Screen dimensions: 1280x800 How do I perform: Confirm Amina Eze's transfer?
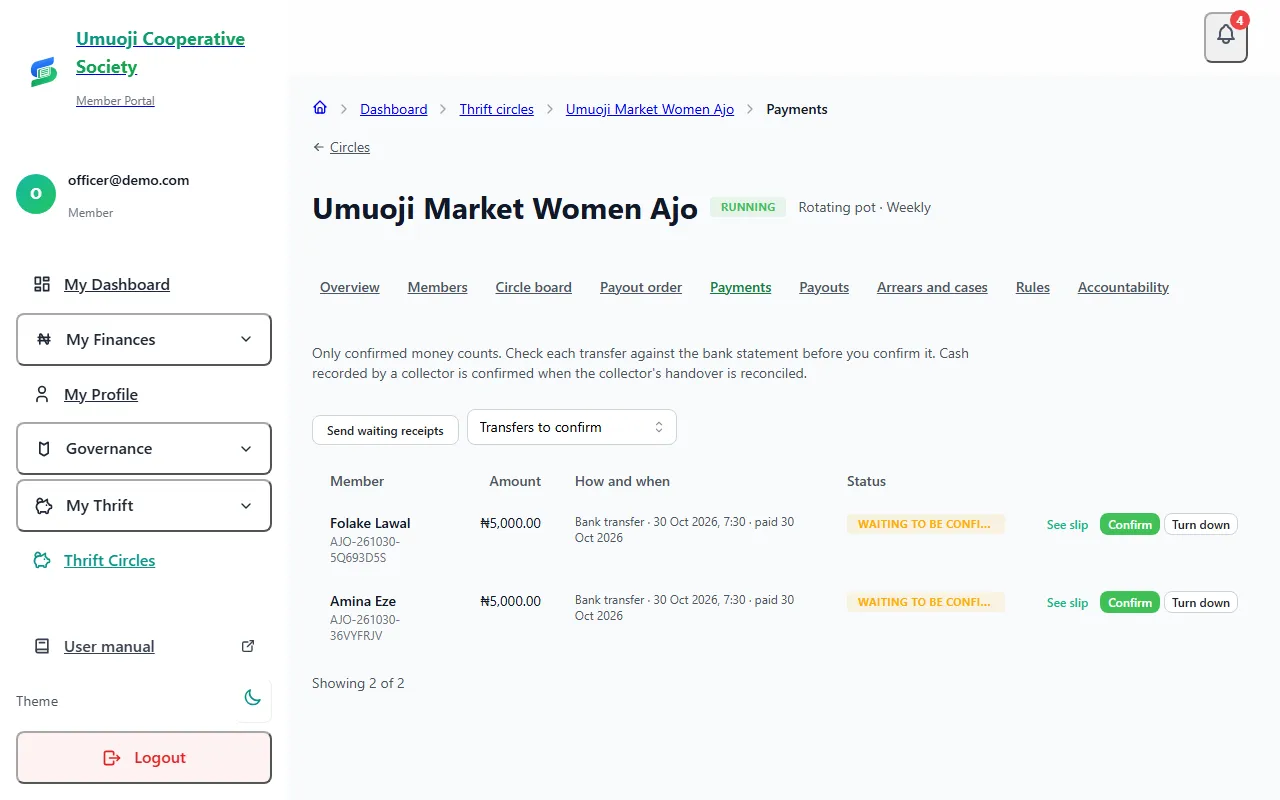tap(1130, 602)
